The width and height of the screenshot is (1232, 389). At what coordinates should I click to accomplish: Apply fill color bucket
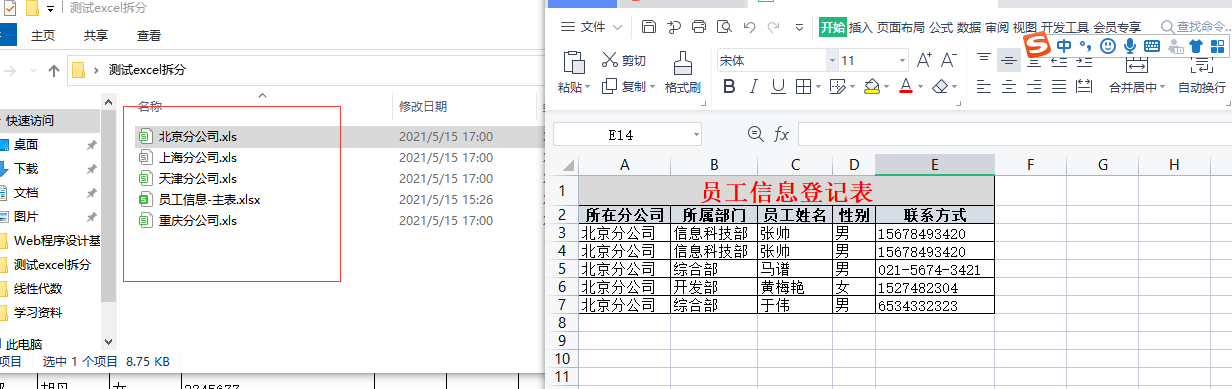[x=871, y=87]
